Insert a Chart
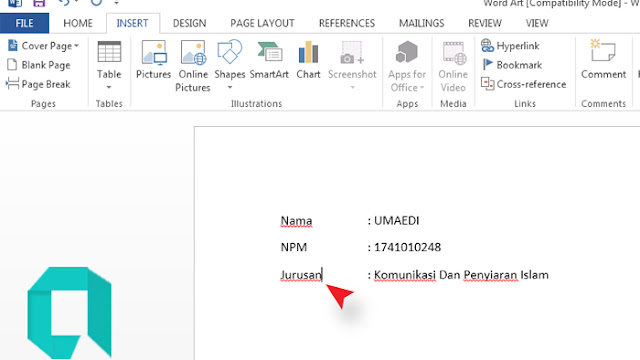This screenshot has height=360, width=640. (308, 60)
